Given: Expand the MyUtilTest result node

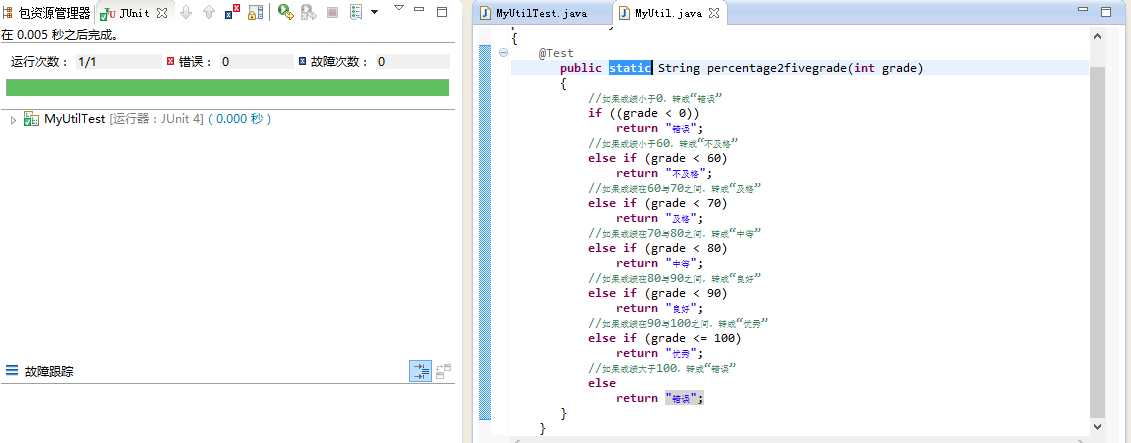Looking at the screenshot, I should 14,120.
